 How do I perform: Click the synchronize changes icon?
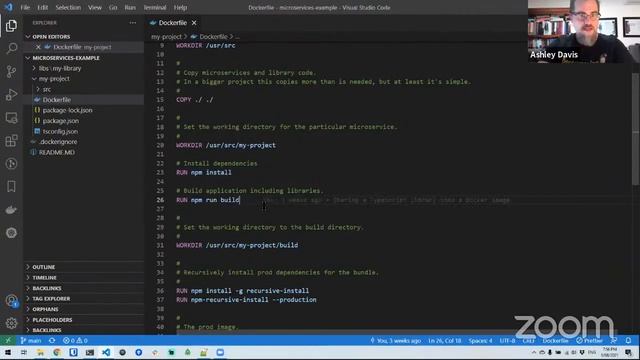pos(52,340)
